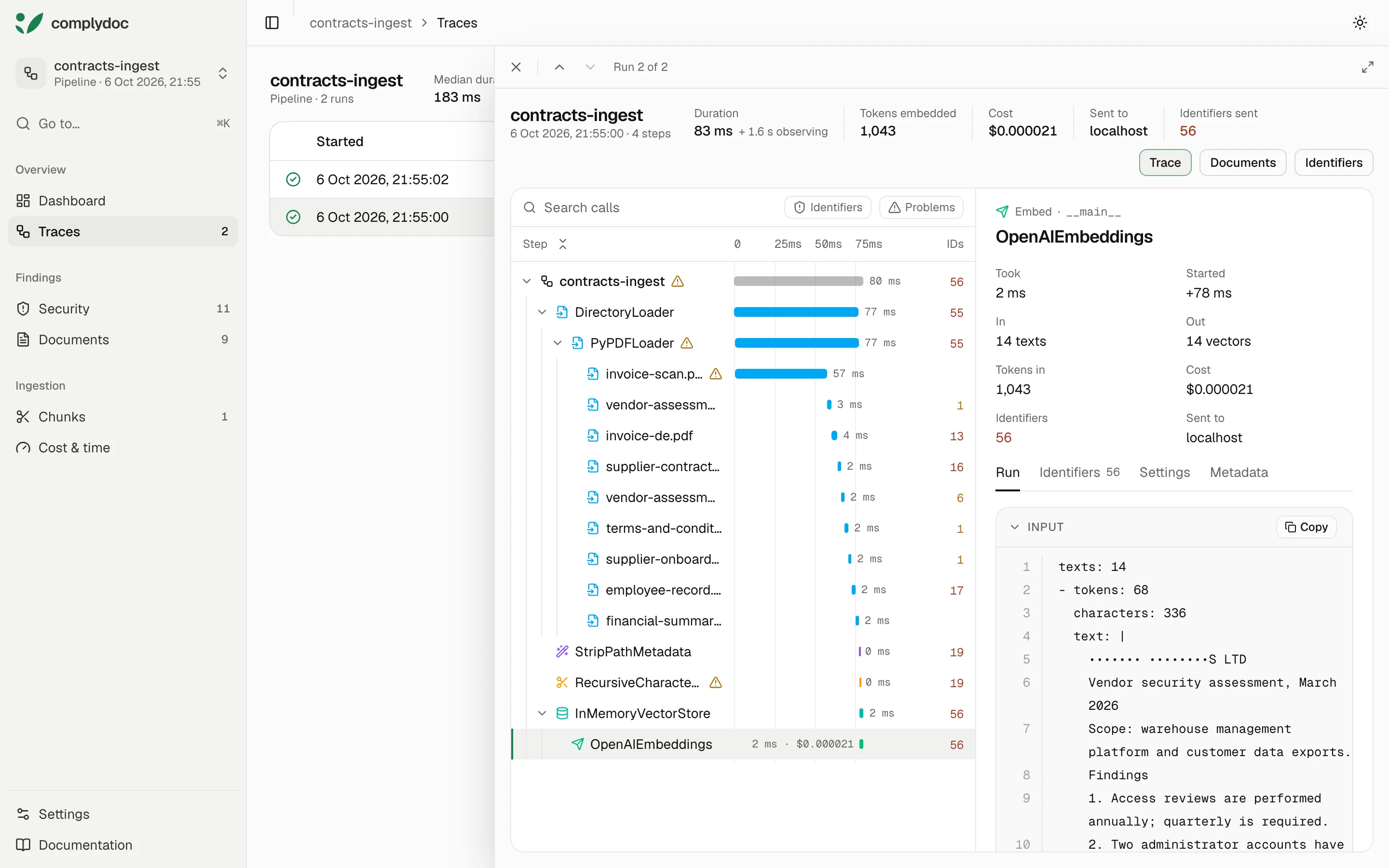Open Dashboard from the sidebar

pyautogui.click(x=123, y=200)
